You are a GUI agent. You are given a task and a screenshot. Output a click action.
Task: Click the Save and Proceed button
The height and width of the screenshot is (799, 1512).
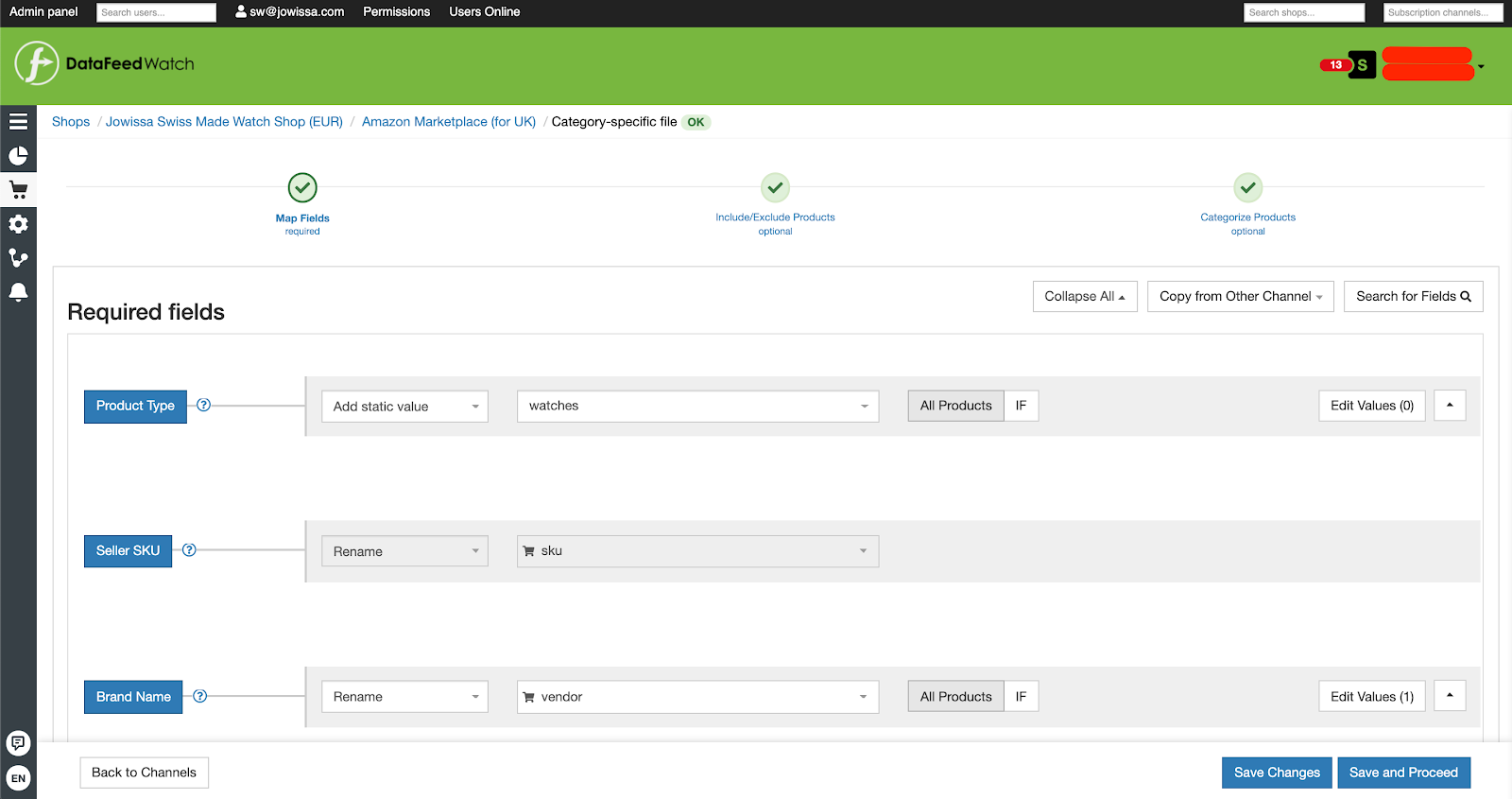[x=1403, y=773]
